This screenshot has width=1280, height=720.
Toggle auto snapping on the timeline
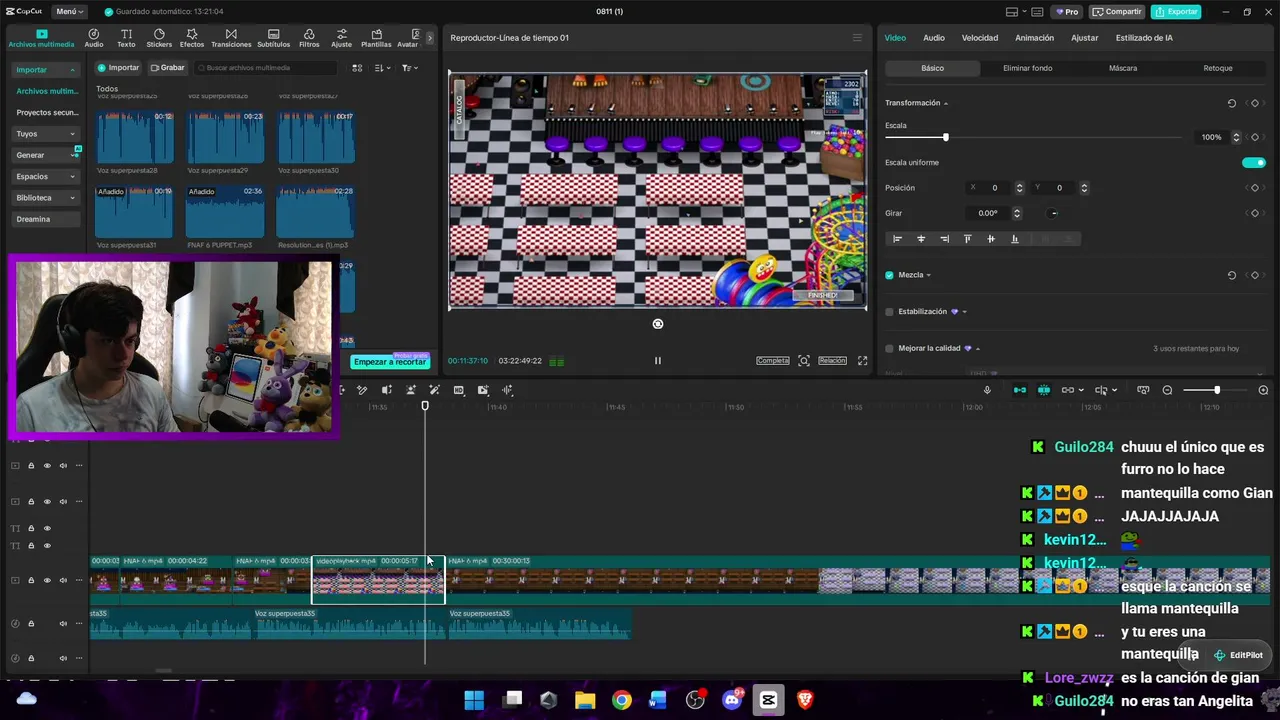click(1044, 390)
